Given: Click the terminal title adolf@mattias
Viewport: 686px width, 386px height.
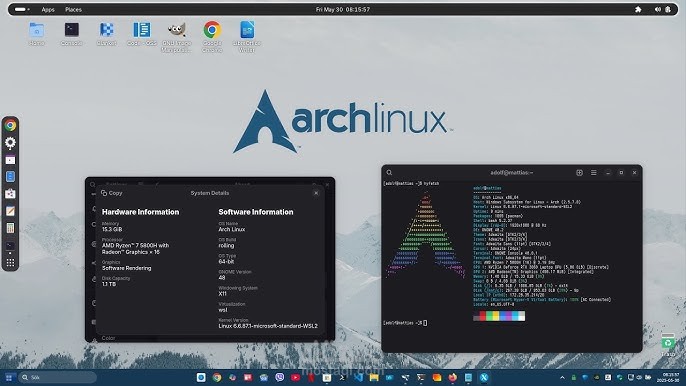Looking at the screenshot, I should click(511, 173).
